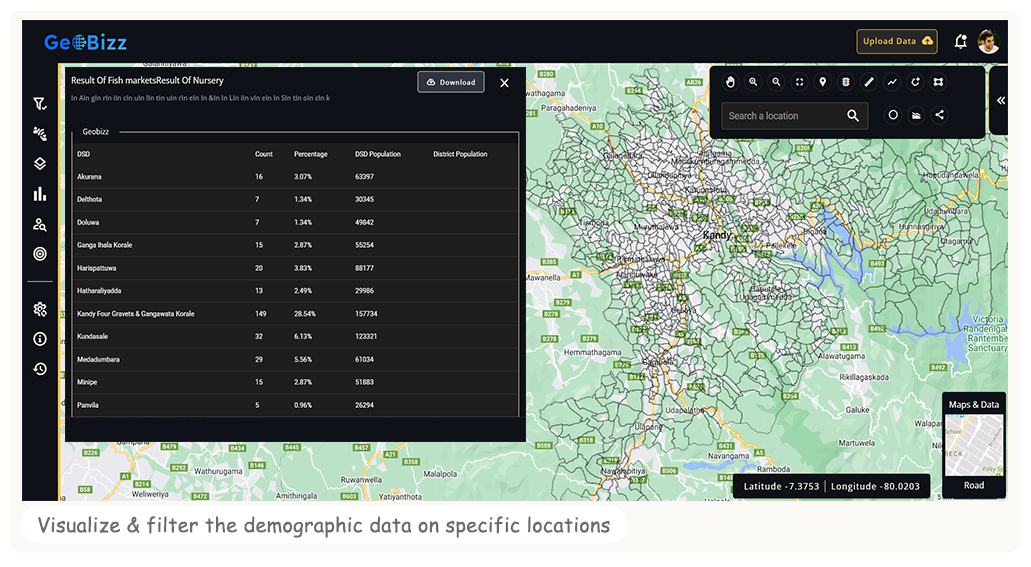Select the Kundasale row
This screenshot has height=567, width=1031.
(296, 337)
